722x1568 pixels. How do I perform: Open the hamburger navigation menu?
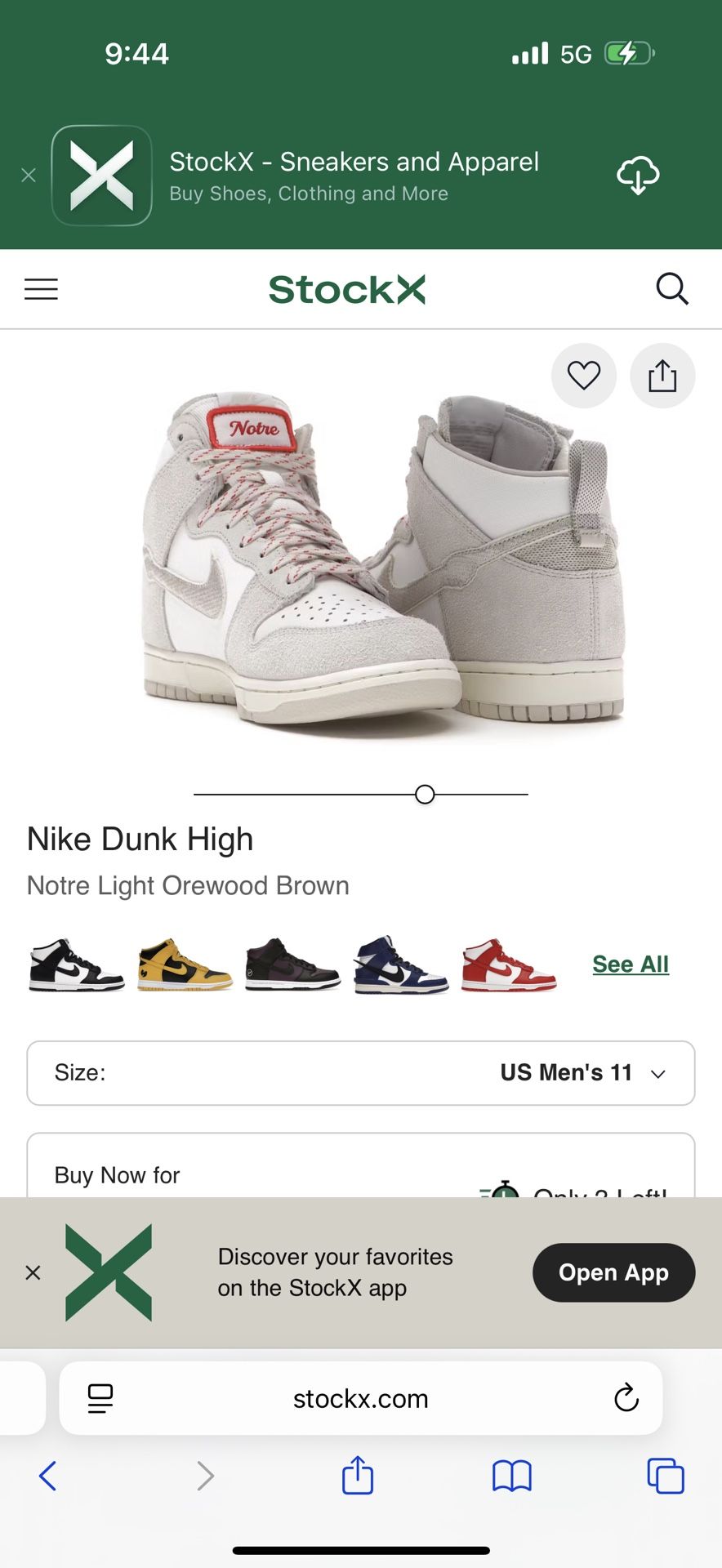(x=41, y=289)
